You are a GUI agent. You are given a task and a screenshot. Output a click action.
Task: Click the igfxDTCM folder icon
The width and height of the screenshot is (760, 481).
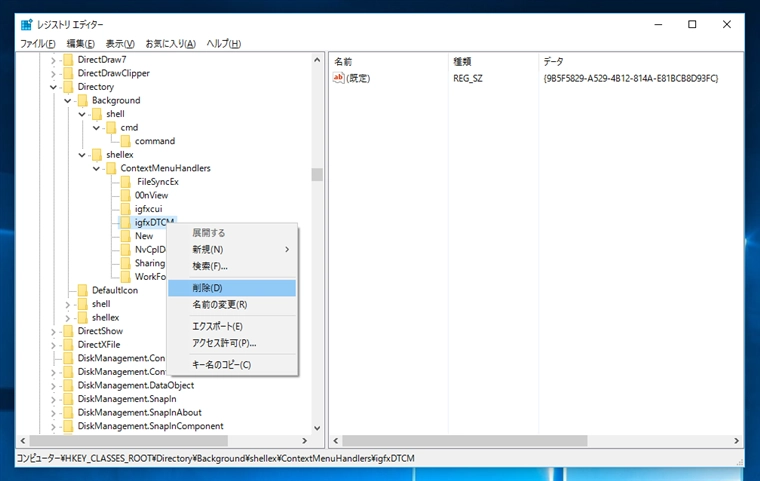click(x=126, y=223)
